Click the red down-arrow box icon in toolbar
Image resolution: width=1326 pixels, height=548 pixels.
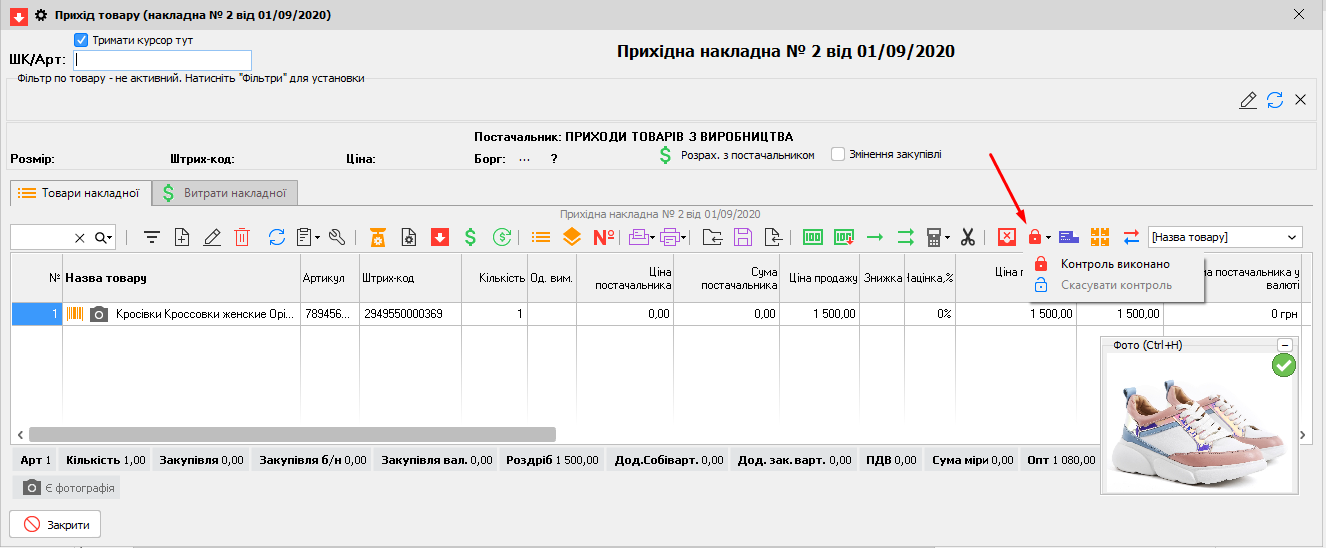point(439,237)
